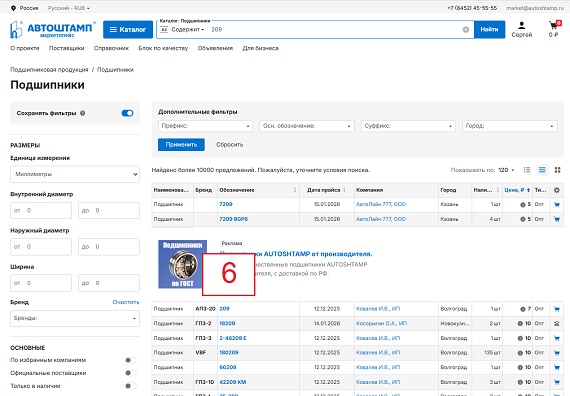570x396 pixels.
Task: Expand the Суффикс filter dropdown
Action: pyautogui.click(x=408, y=126)
